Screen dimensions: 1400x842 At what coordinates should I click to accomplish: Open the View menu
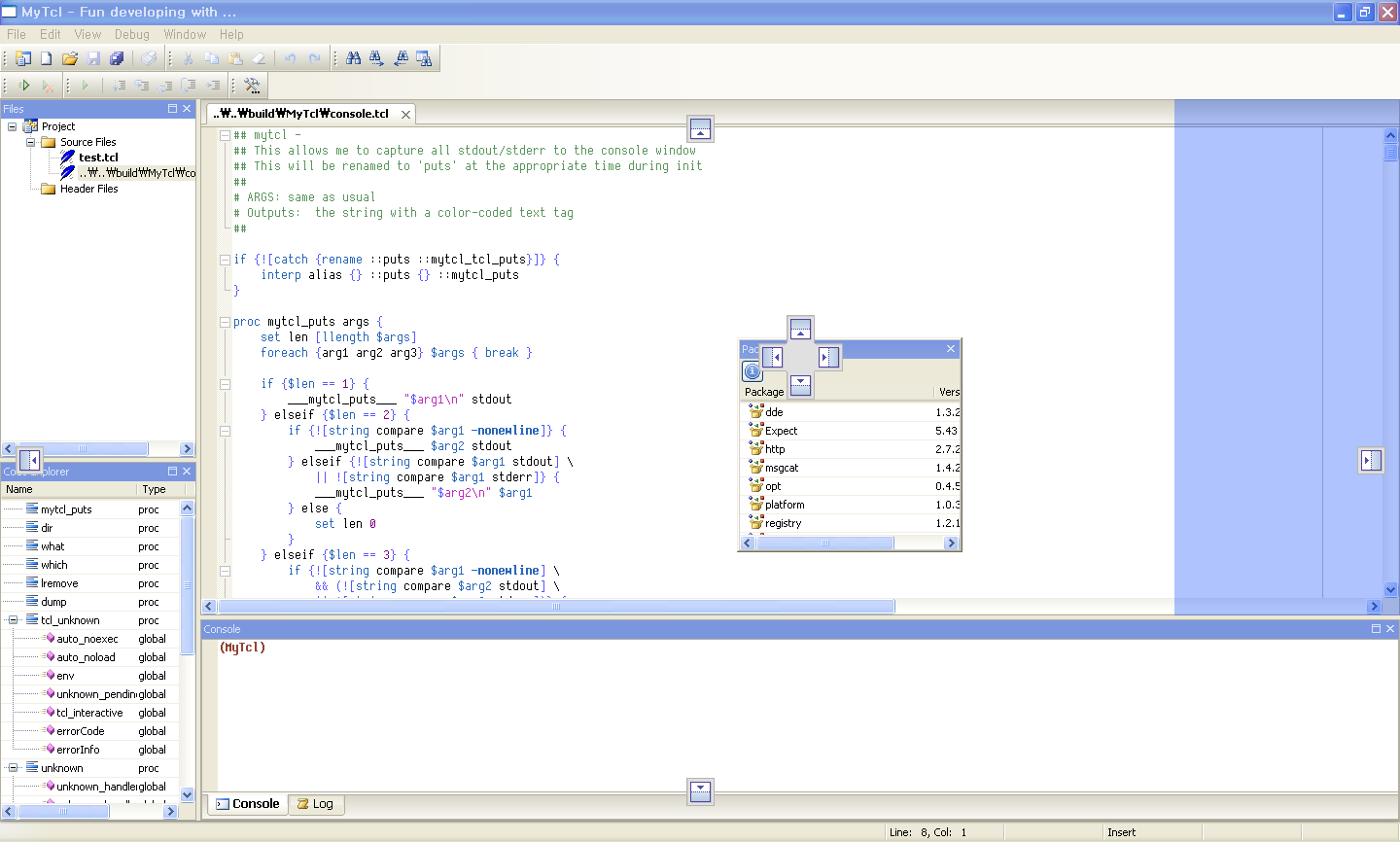(87, 34)
